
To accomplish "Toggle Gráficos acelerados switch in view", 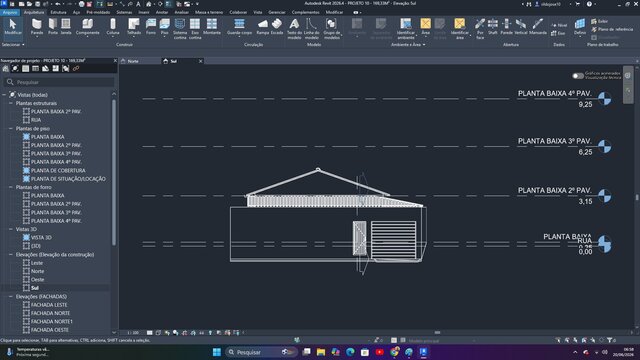I will click(578, 76).
